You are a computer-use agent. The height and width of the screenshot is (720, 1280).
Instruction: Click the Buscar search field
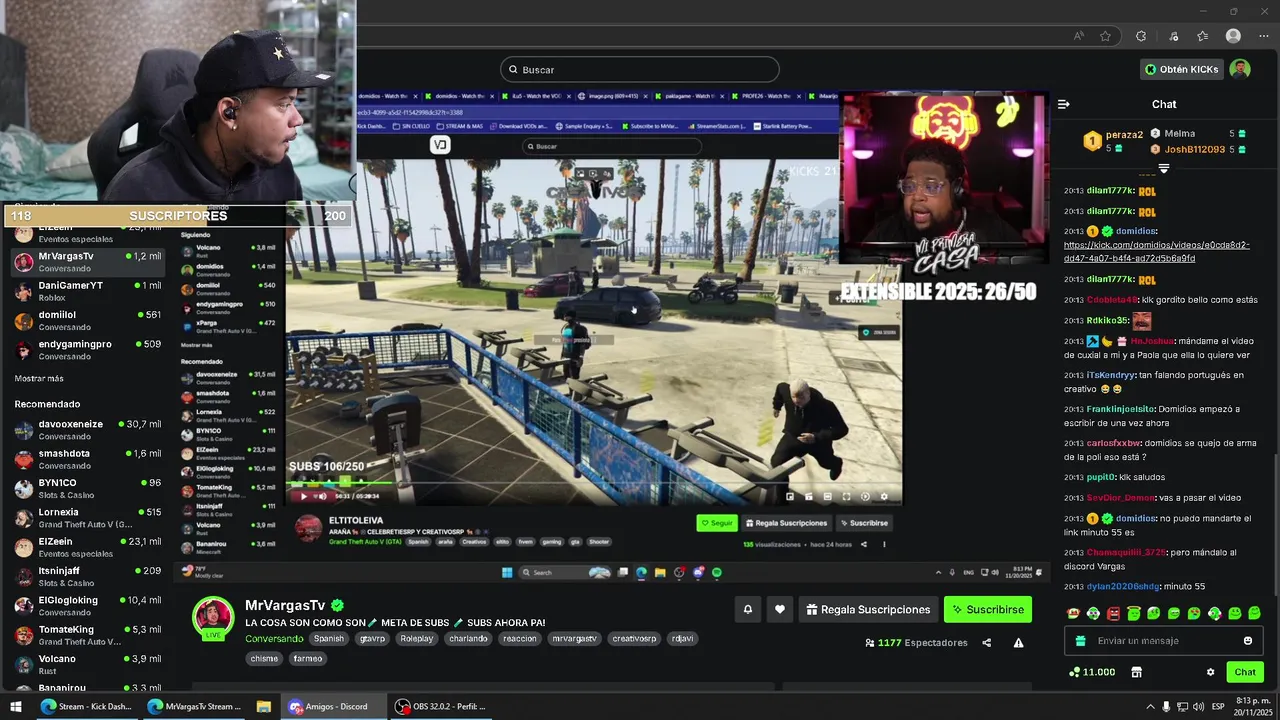click(640, 69)
